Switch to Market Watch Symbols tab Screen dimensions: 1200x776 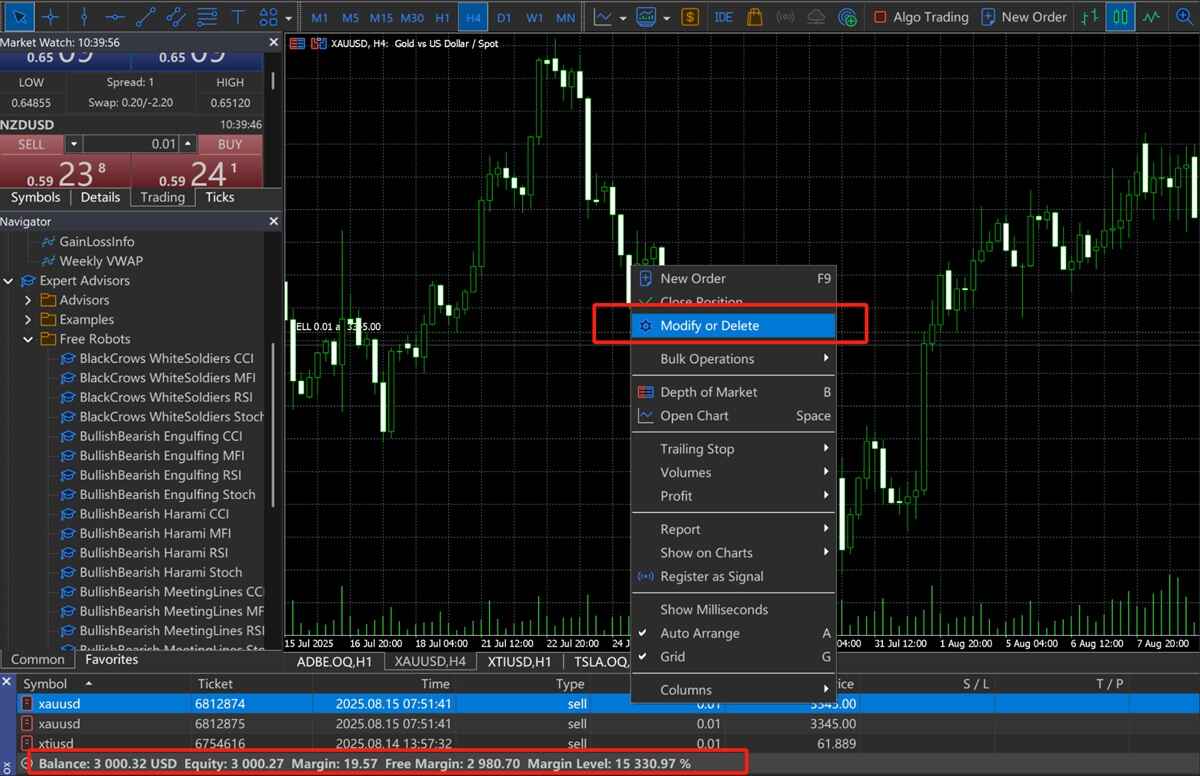(35, 197)
